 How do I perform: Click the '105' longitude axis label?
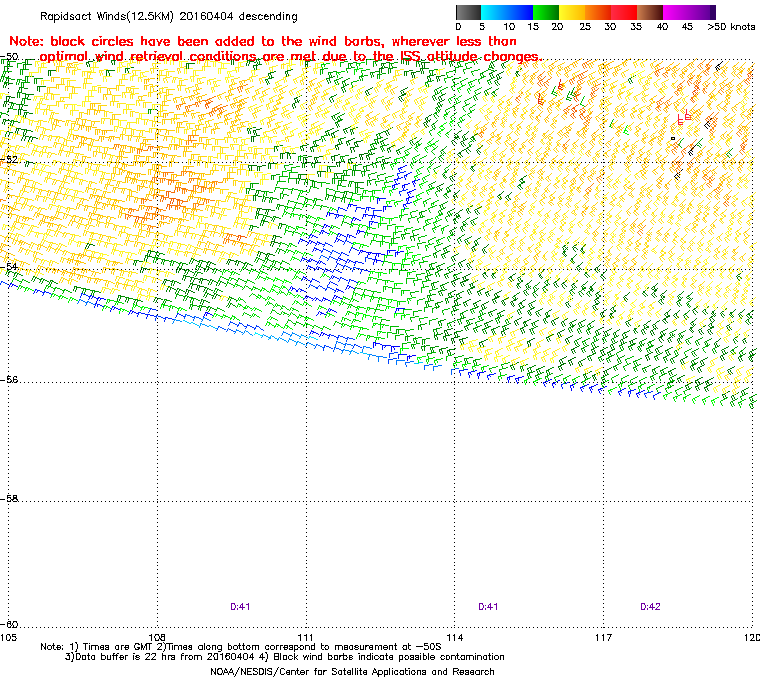pos(8,637)
